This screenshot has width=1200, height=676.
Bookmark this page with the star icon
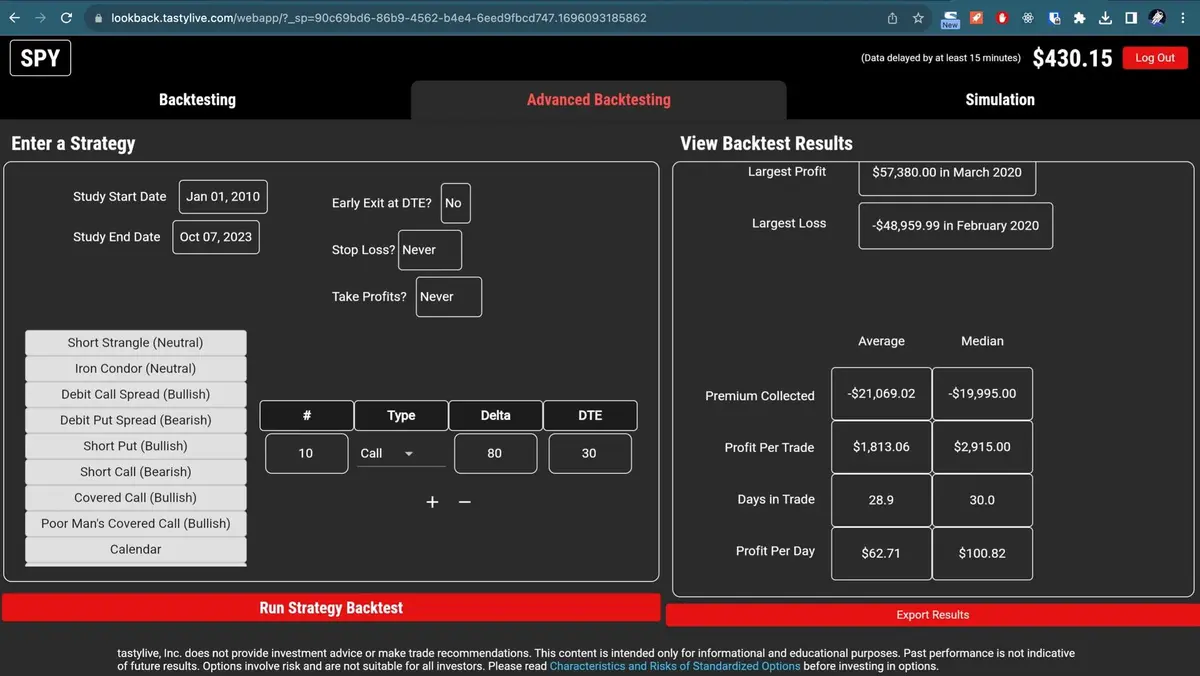[x=918, y=18]
